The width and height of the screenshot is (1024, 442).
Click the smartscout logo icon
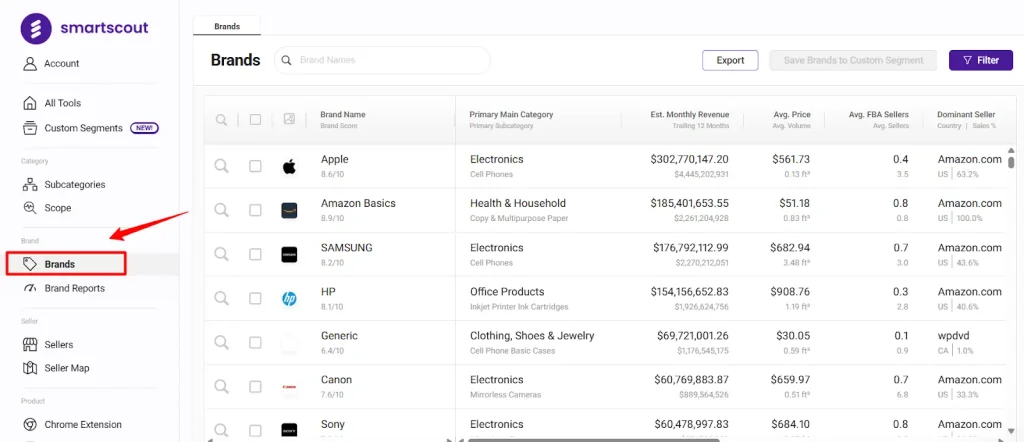(36, 28)
